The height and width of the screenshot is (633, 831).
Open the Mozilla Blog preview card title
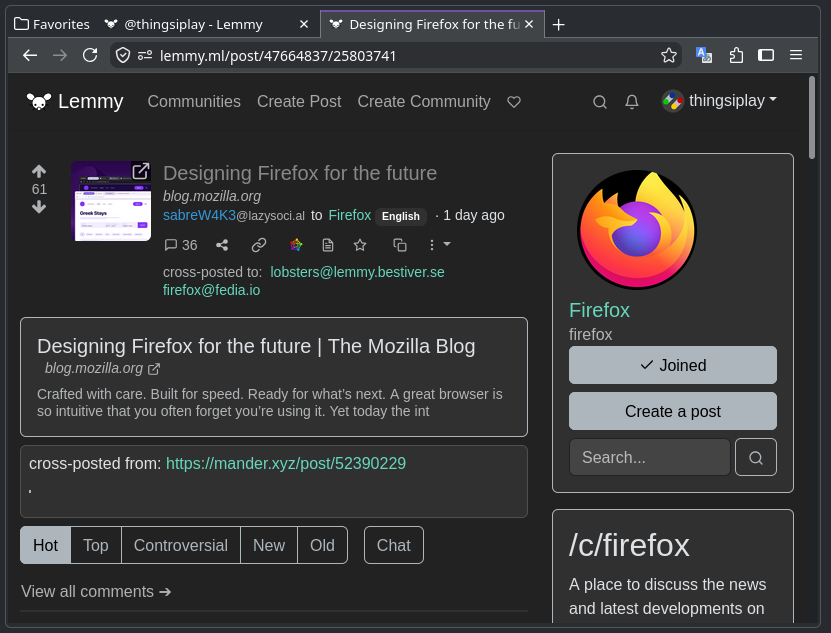pyautogui.click(x=256, y=346)
